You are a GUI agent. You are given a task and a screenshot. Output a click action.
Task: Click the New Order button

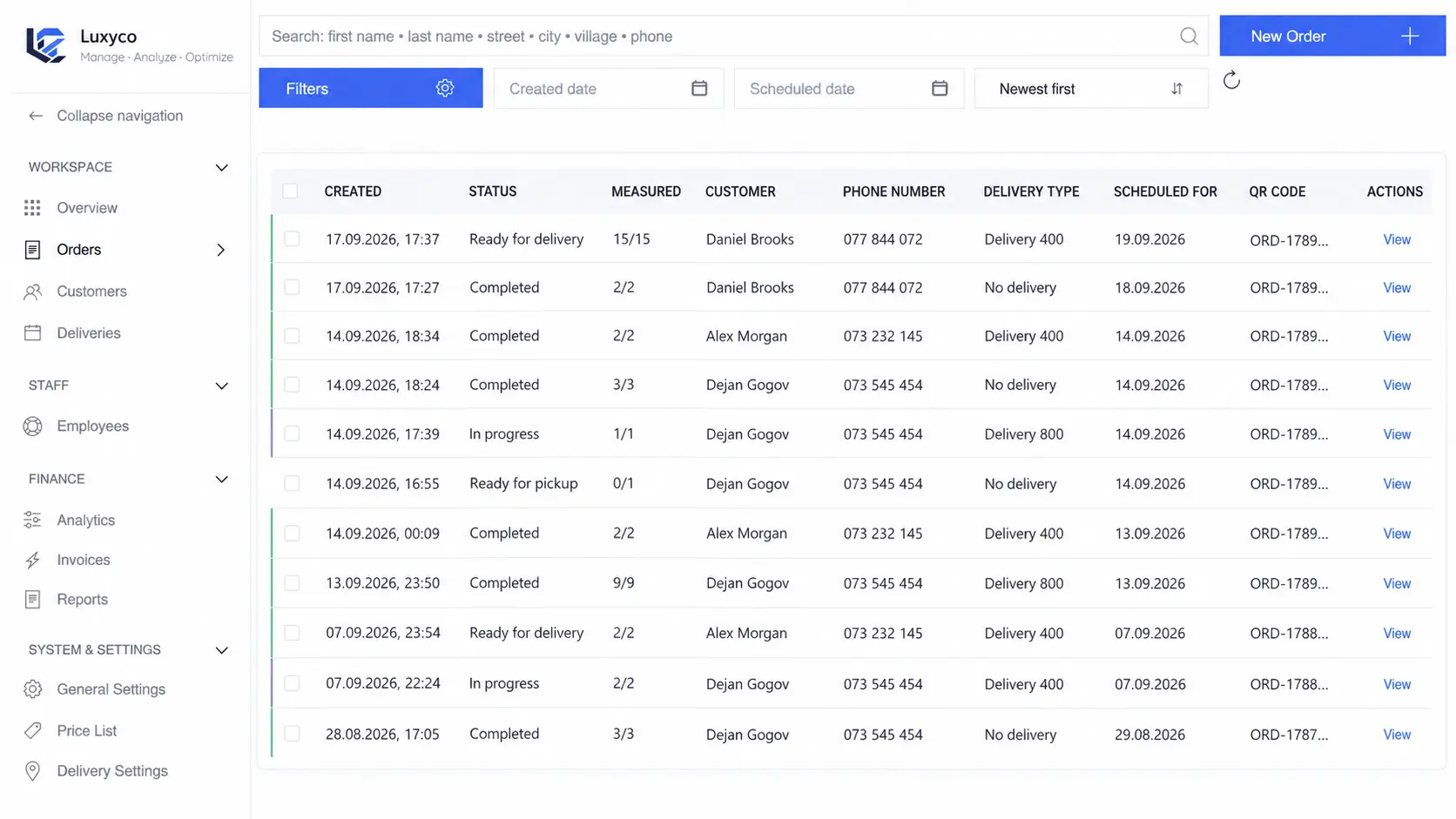(x=1332, y=36)
